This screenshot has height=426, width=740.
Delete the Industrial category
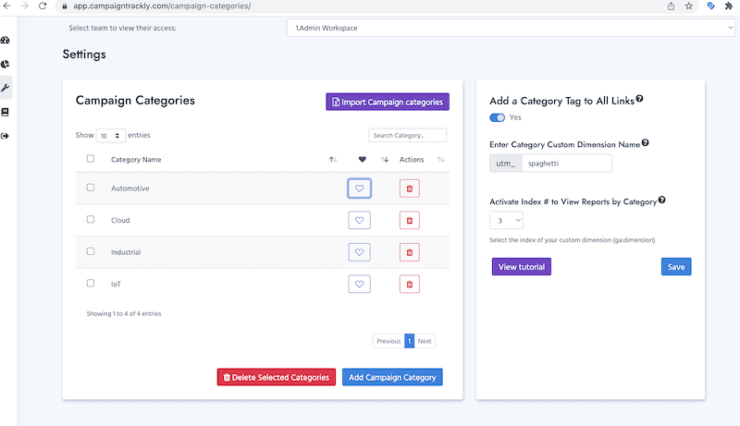pos(409,252)
